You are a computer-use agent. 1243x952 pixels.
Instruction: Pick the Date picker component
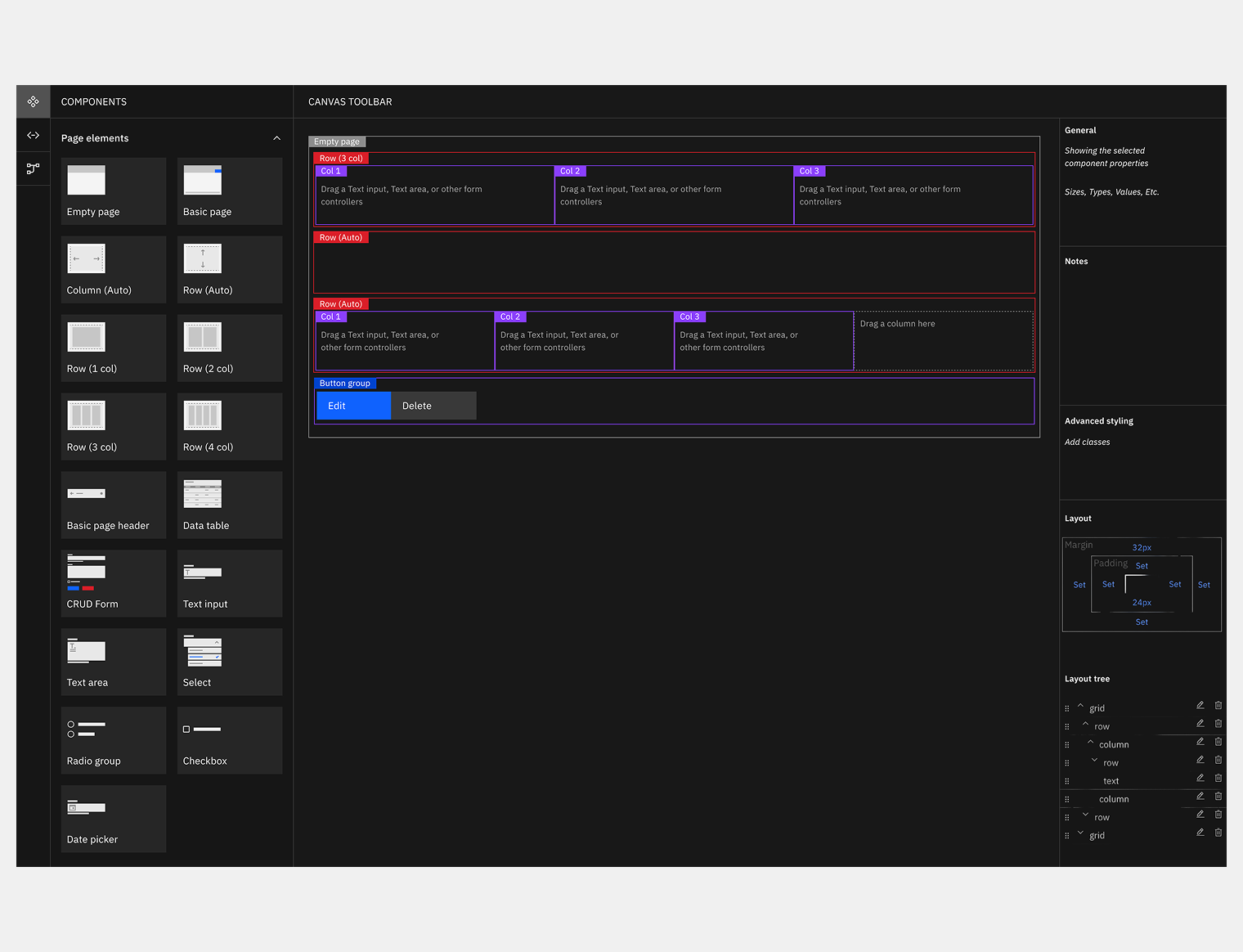[x=114, y=819]
